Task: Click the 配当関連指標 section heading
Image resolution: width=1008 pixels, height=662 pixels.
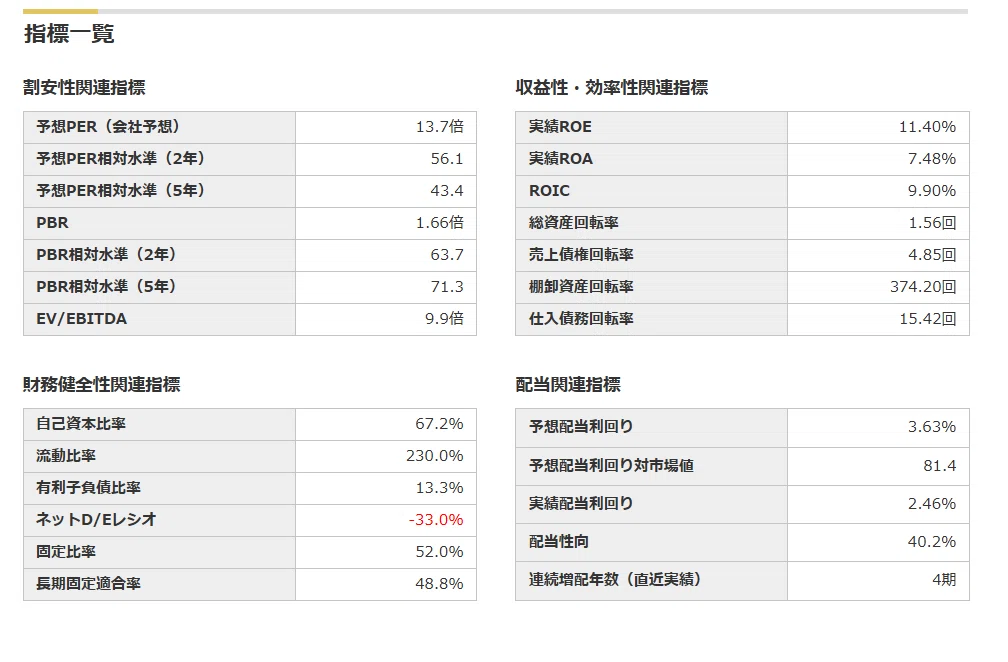Action: pos(568,384)
